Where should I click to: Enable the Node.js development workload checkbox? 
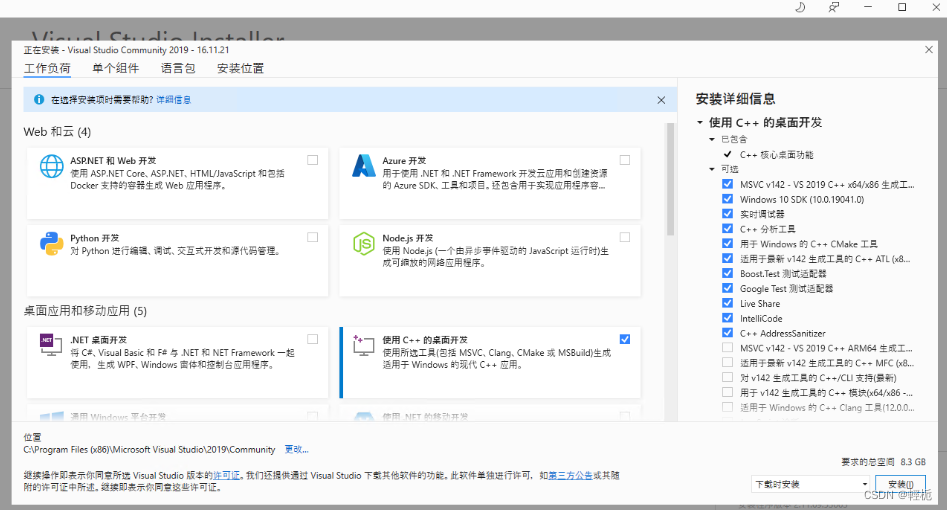pos(624,237)
